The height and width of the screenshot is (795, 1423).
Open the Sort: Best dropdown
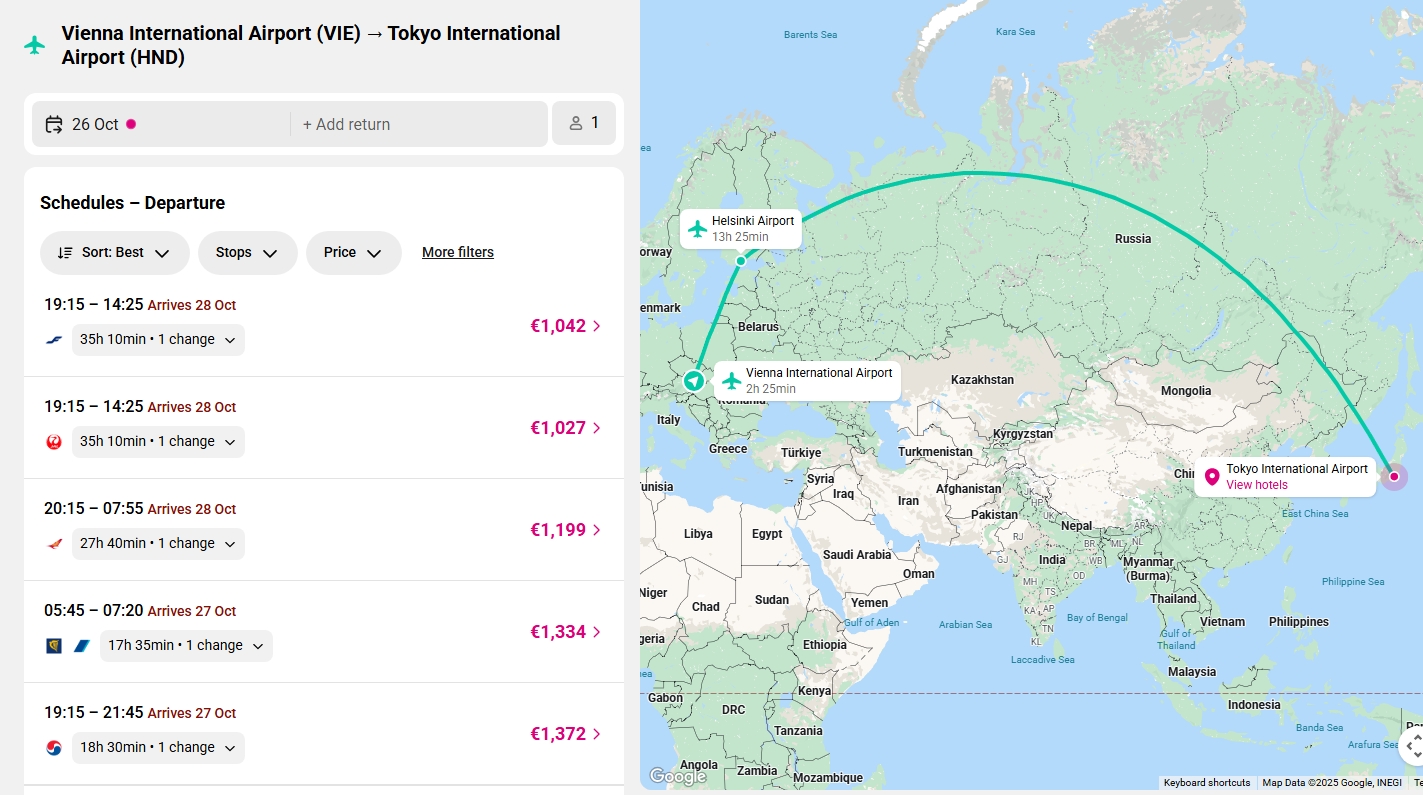pyautogui.click(x=115, y=253)
